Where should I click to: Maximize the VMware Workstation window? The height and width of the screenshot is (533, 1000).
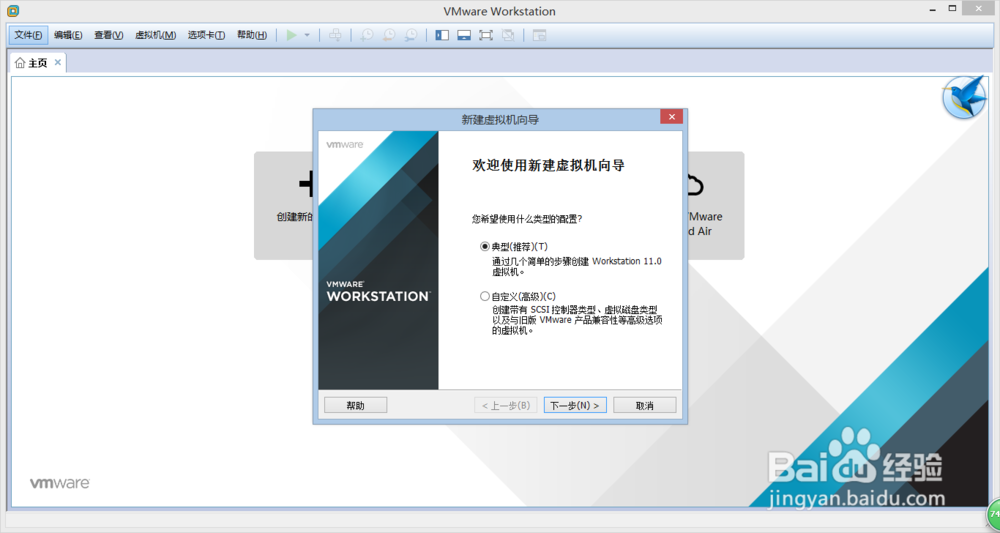pyautogui.click(x=952, y=8)
